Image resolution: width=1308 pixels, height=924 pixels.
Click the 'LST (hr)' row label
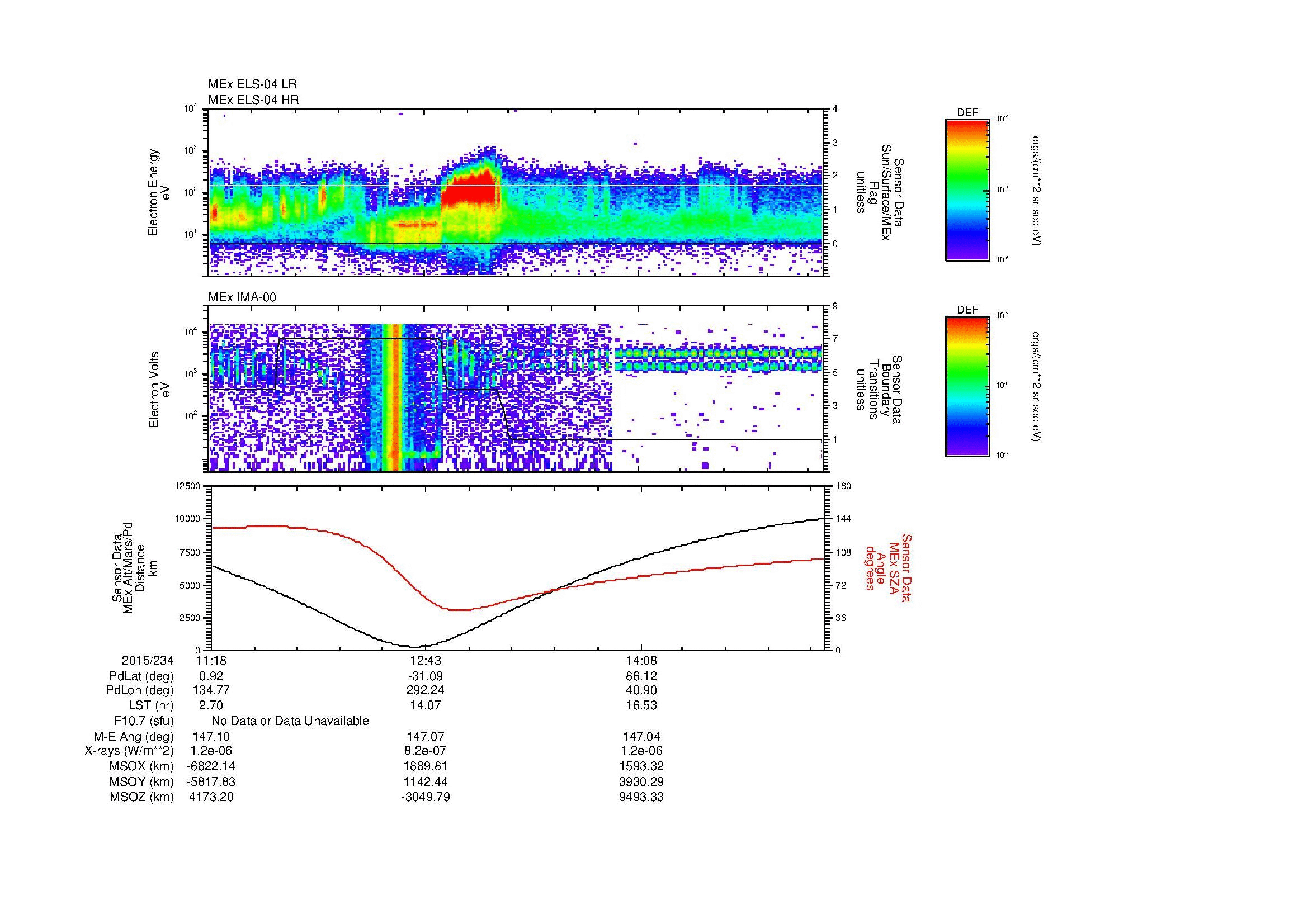tap(150, 705)
